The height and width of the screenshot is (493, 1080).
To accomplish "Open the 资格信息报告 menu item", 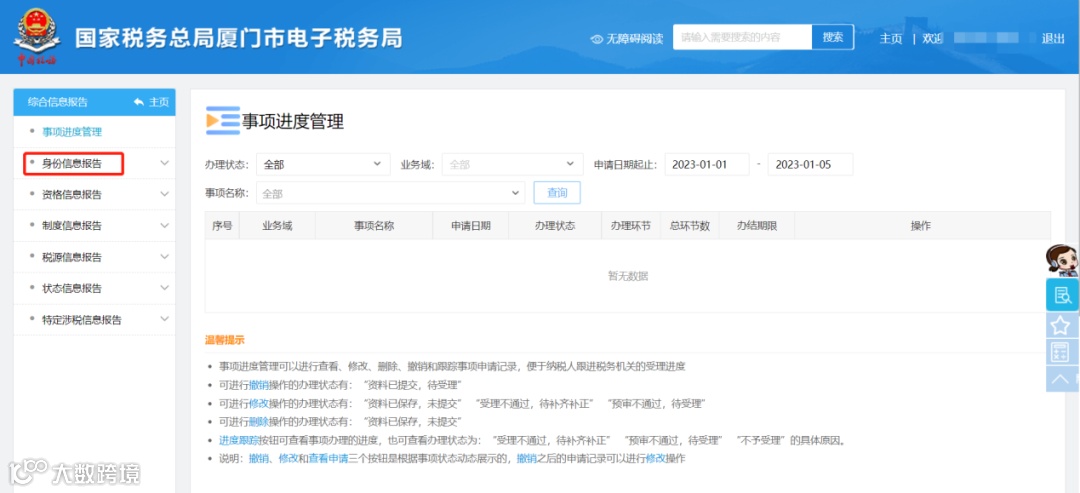I will pyautogui.click(x=72, y=195).
